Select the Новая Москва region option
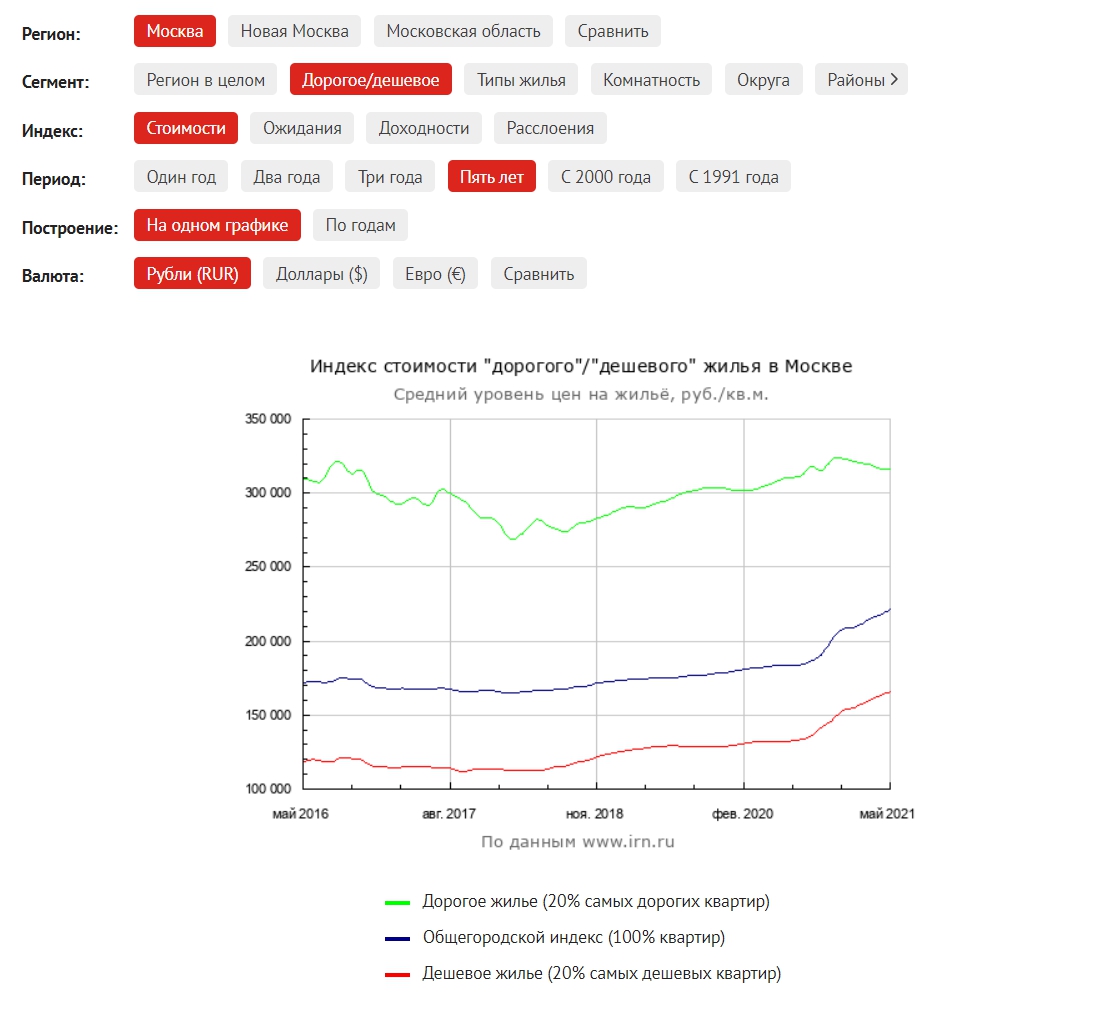Viewport: 1106px width, 1015px height. coord(294,31)
